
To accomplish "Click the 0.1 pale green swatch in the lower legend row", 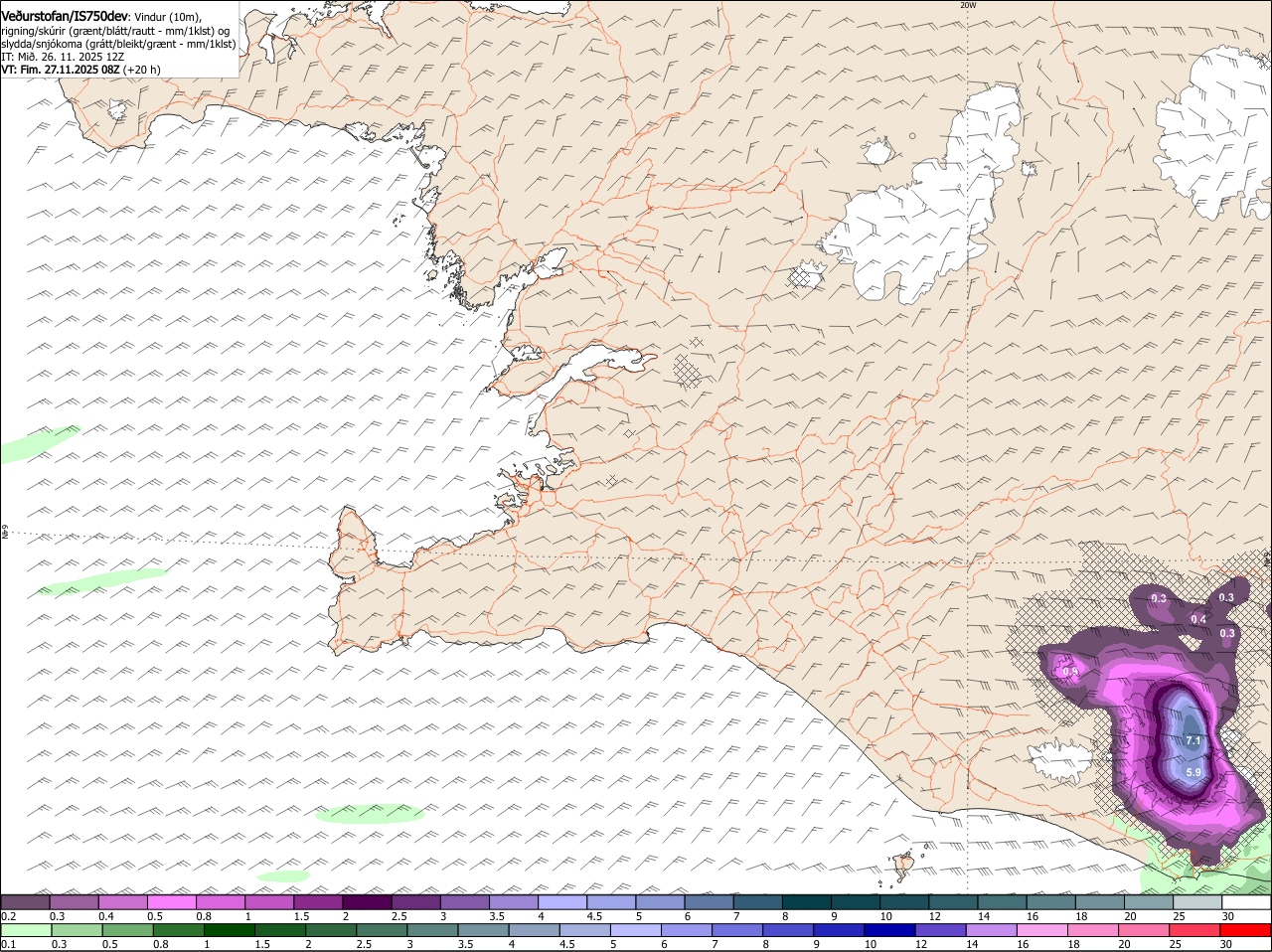I will [x=26, y=930].
